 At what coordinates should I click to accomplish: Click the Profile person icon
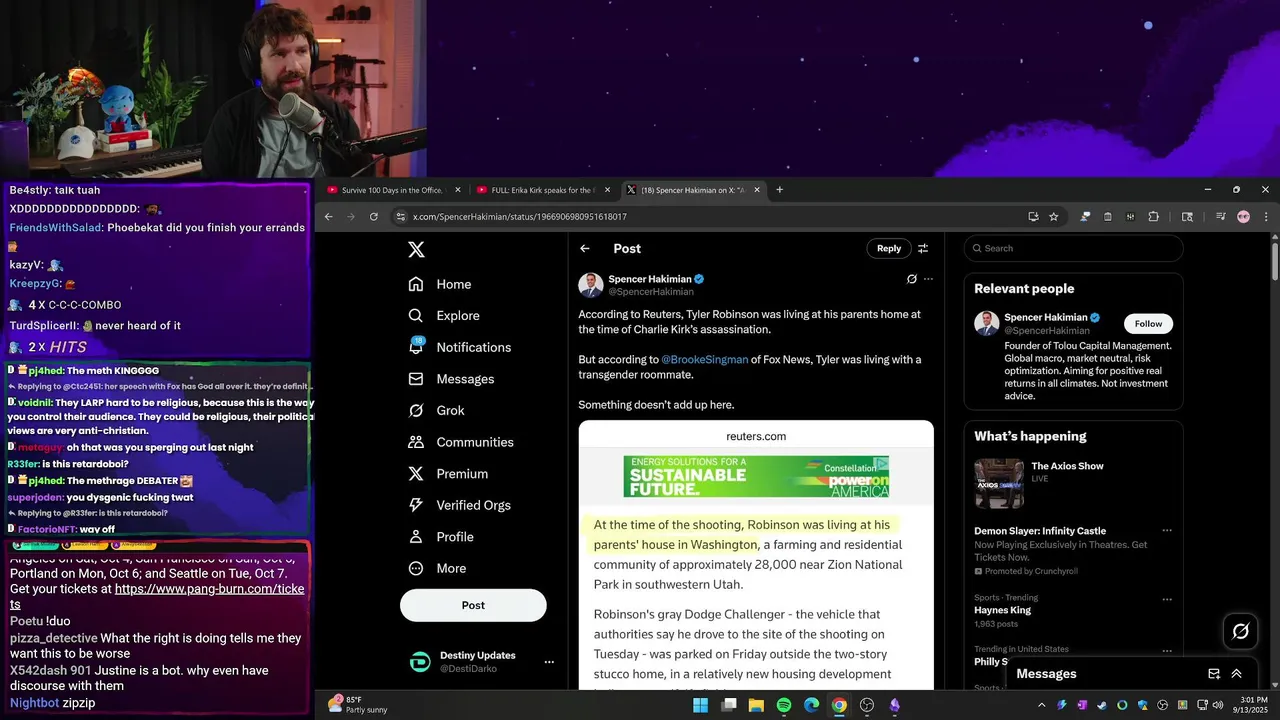coord(416,537)
